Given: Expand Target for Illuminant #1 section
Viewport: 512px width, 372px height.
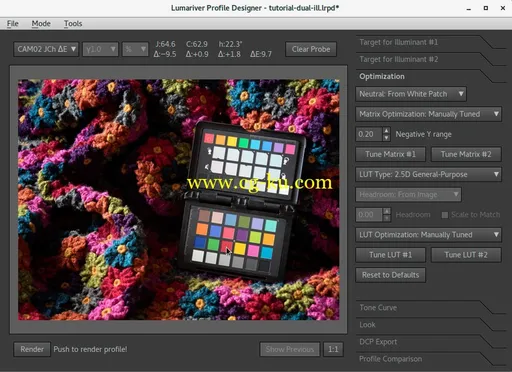Looking at the screenshot, I should [398, 42].
